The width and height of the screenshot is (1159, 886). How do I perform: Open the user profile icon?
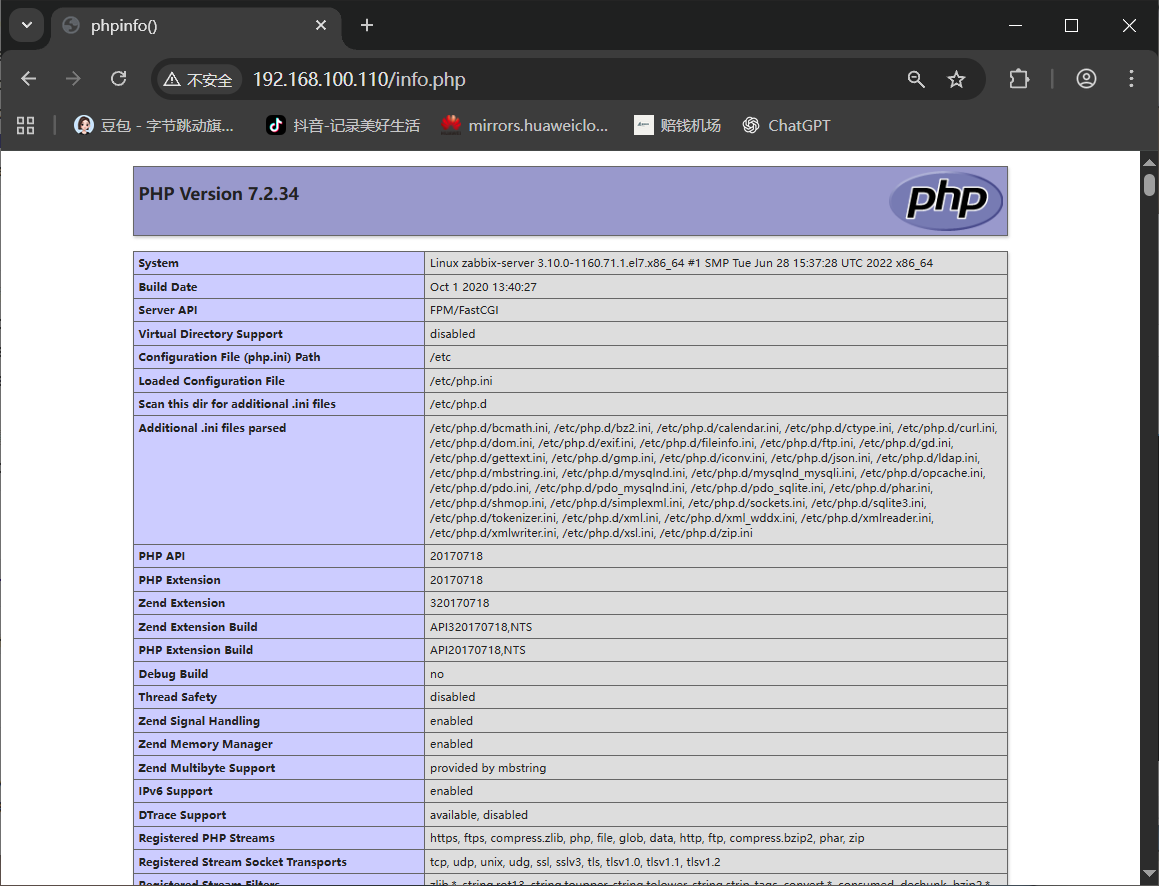pos(1086,79)
